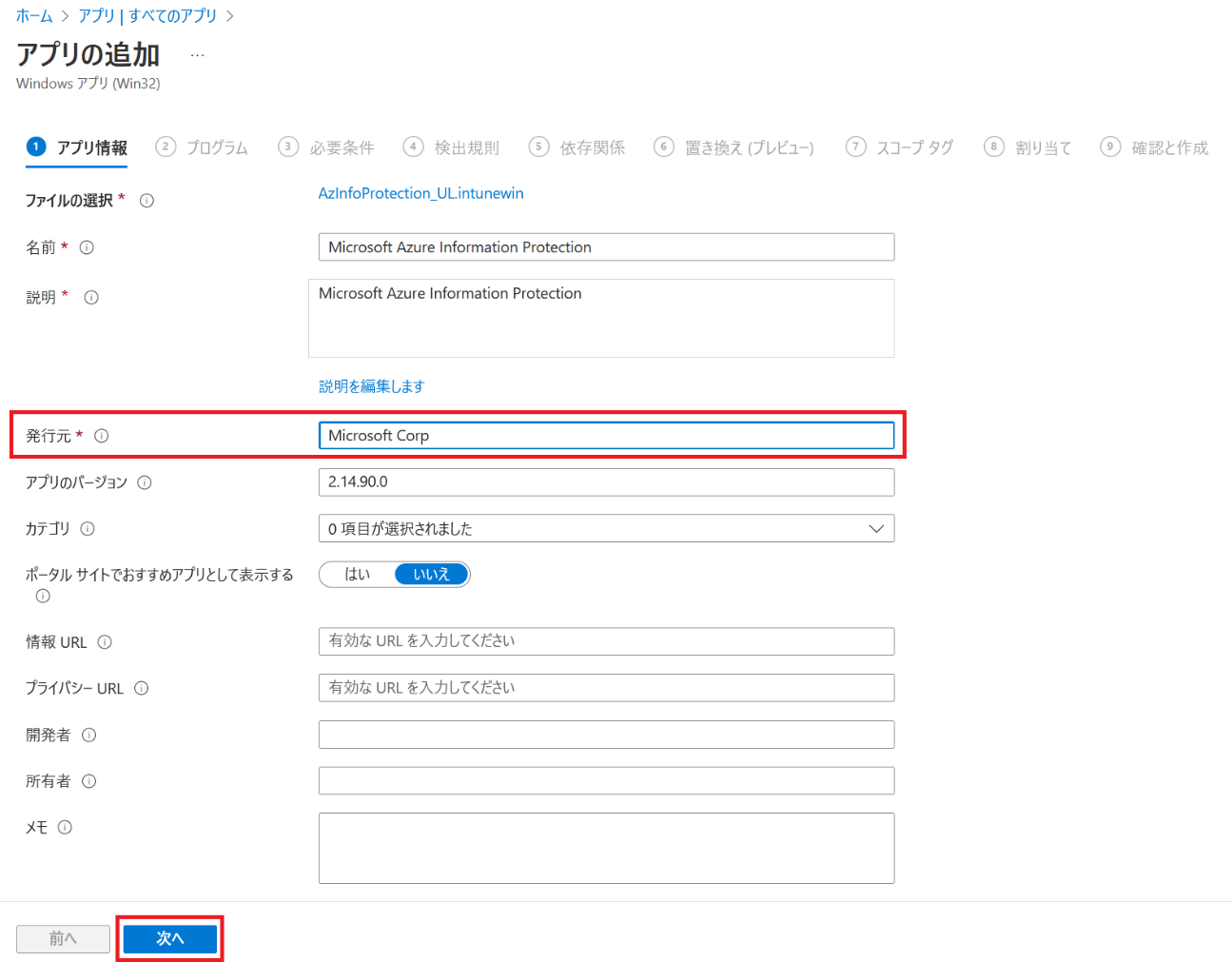Open the アプリ情報 step tab
The height and width of the screenshot is (962, 1232).
coord(77,147)
